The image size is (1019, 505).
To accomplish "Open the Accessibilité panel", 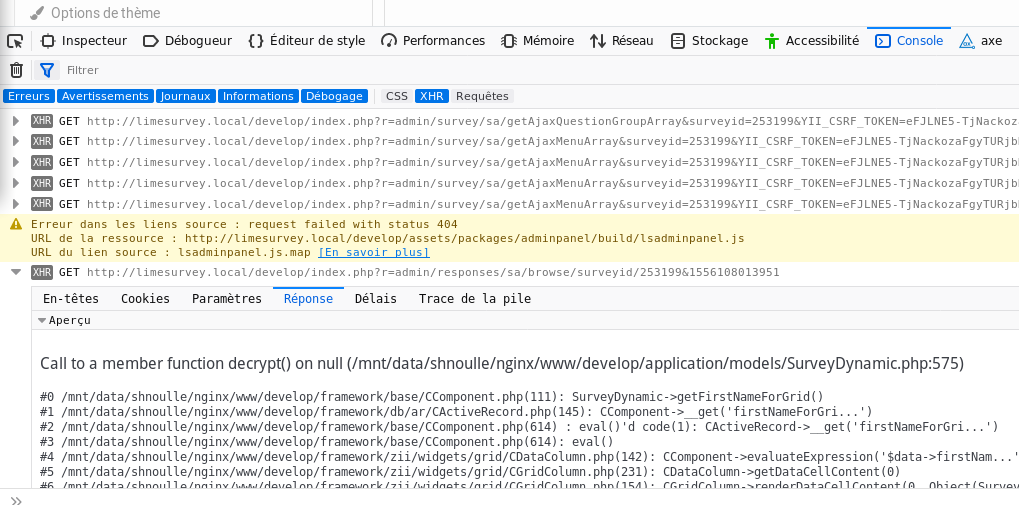I will [811, 41].
